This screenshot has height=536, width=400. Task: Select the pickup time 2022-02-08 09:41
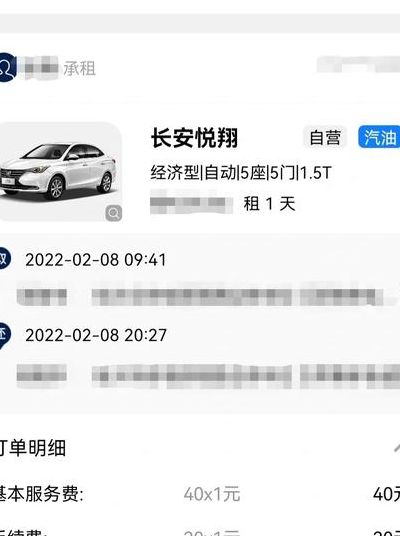point(95,260)
